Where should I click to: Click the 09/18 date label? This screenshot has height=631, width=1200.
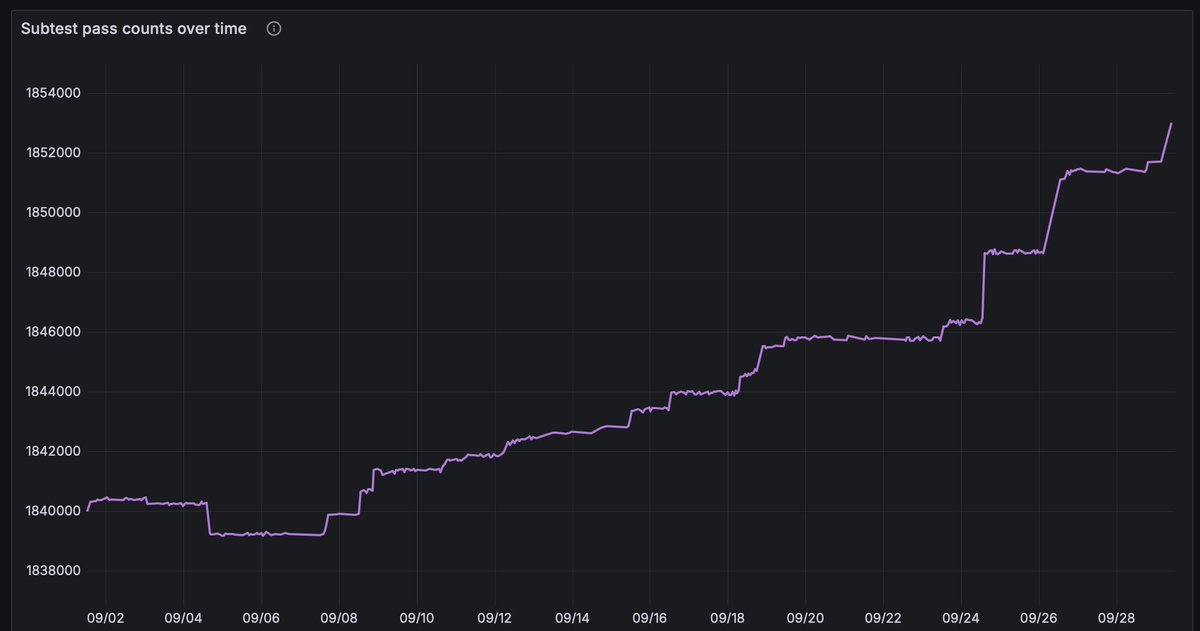[x=728, y=618]
